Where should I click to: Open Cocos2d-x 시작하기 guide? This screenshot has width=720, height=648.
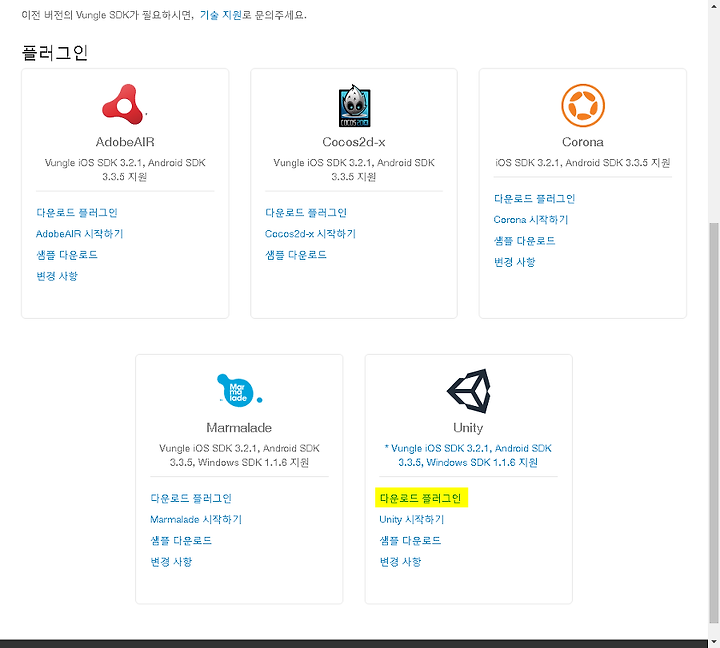point(310,234)
